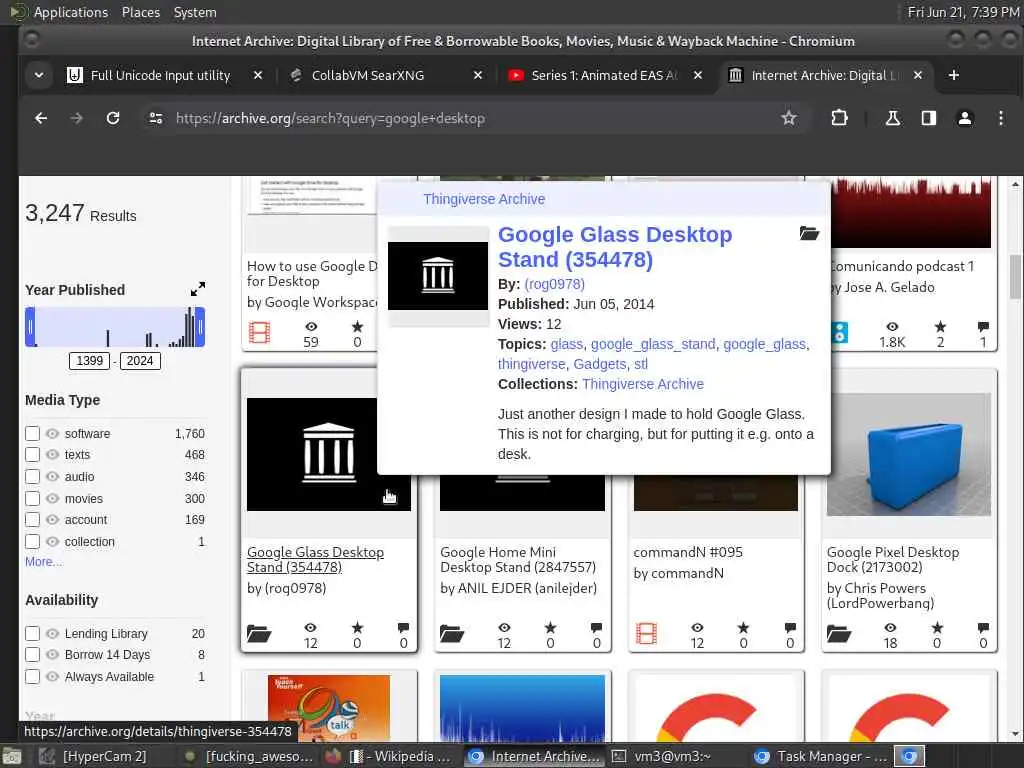This screenshot has width=1024, height=768.
Task: Click views eye on commandN #095 card
Action: pyautogui.click(x=697, y=628)
